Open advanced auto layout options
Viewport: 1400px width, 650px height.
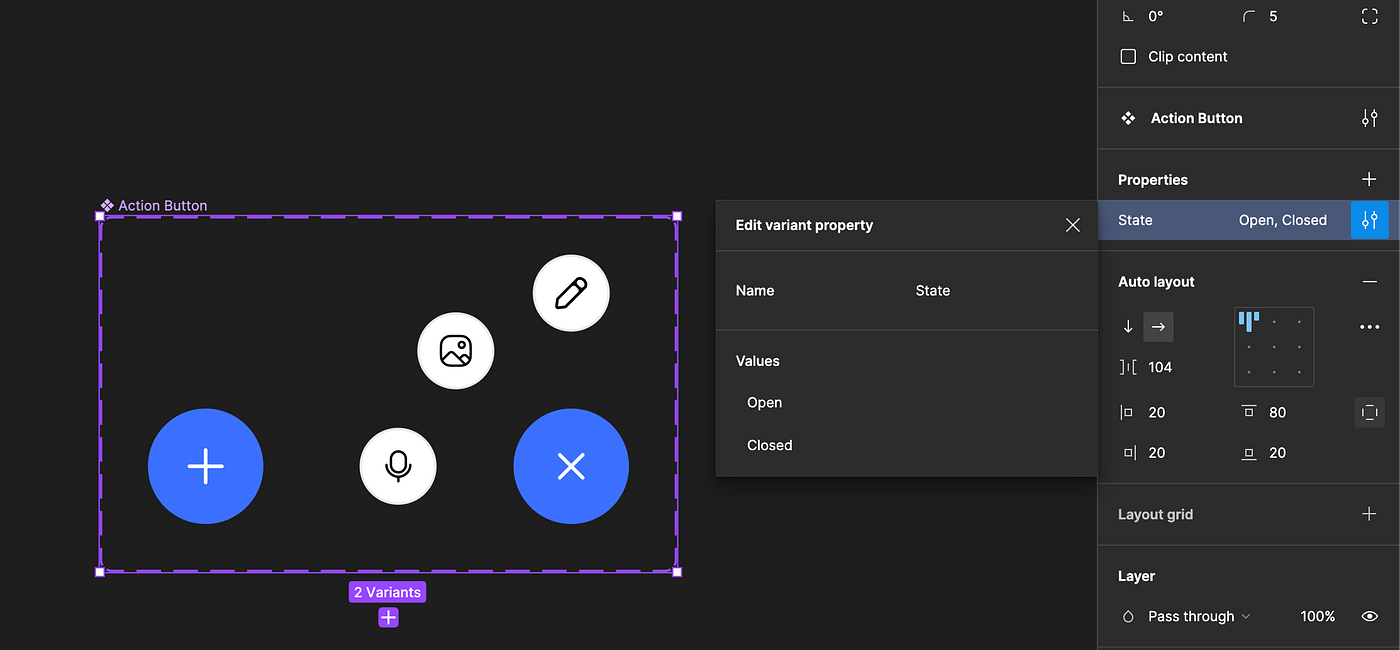click(1369, 326)
